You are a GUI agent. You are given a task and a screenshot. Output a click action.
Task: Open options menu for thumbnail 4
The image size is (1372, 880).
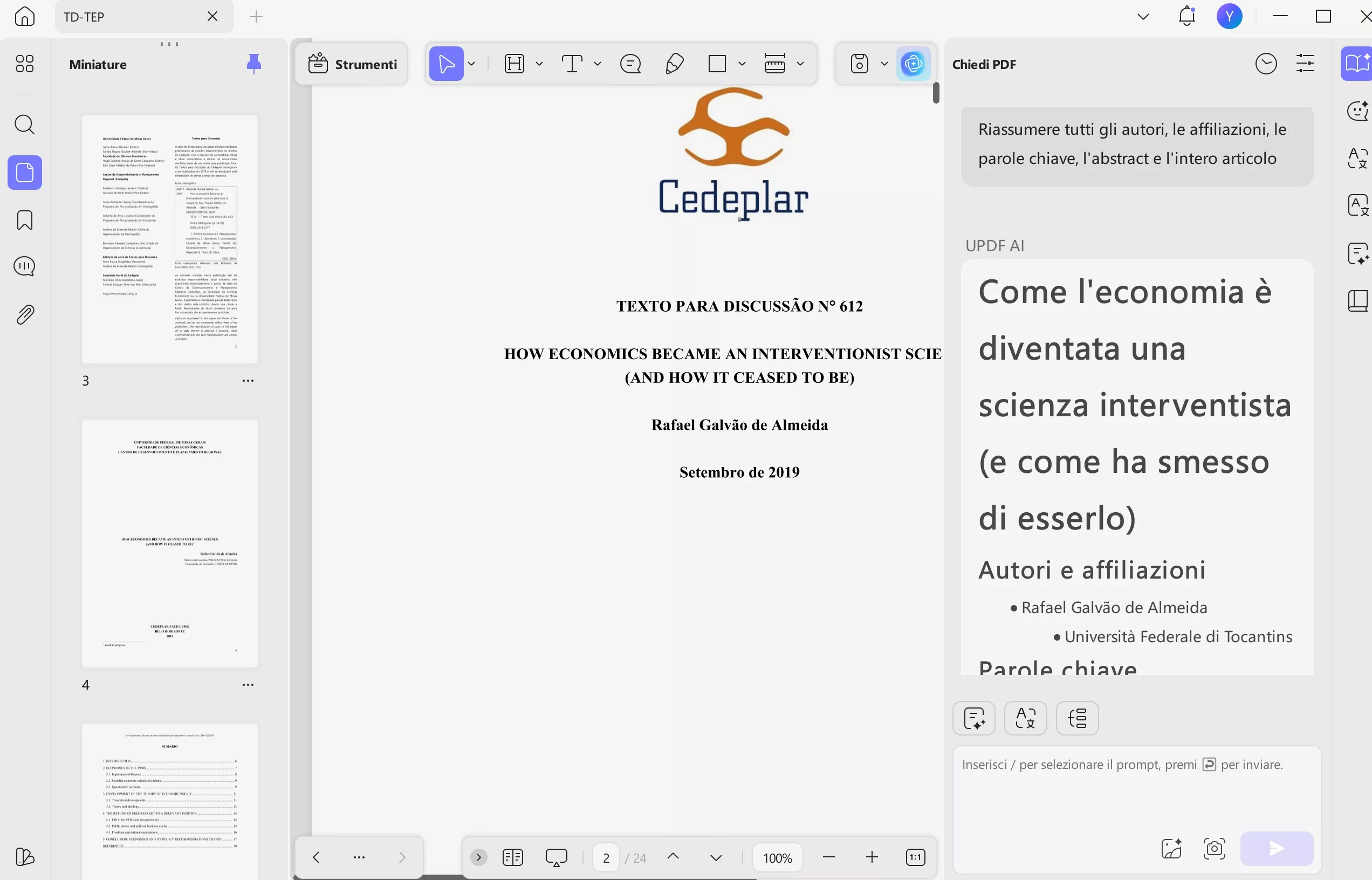(x=248, y=685)
